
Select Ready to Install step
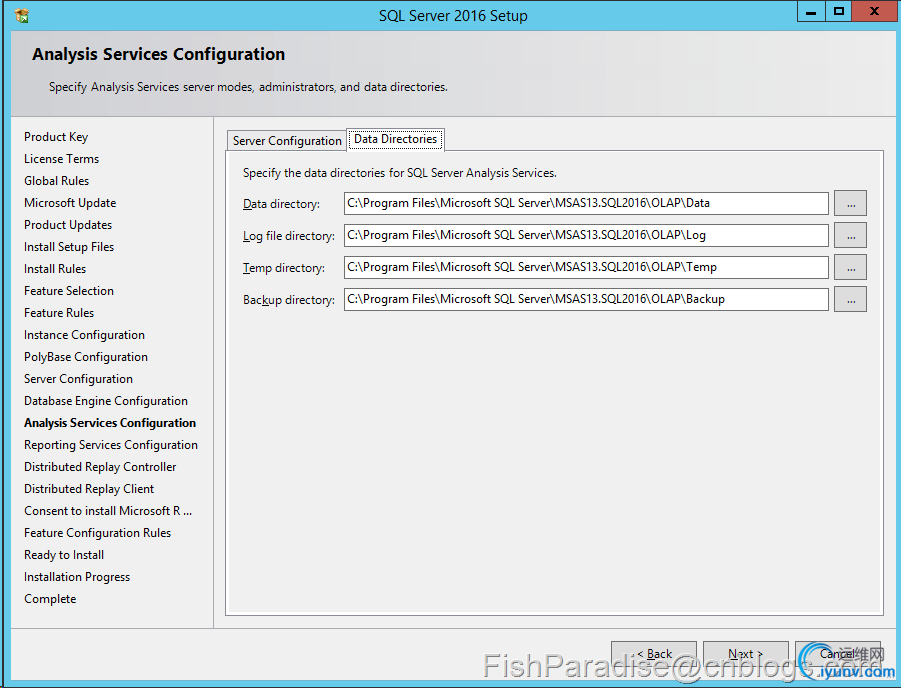[64, 555]
